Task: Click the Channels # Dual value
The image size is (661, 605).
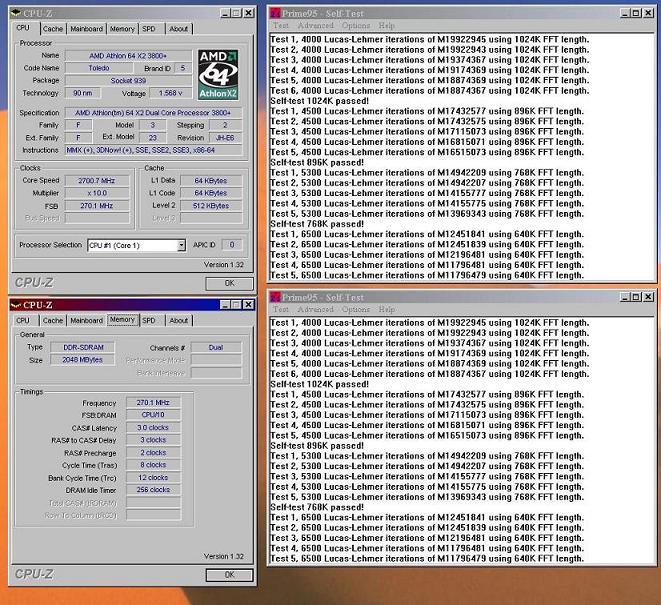Action: pyautogui.click(x=216, y=347)
